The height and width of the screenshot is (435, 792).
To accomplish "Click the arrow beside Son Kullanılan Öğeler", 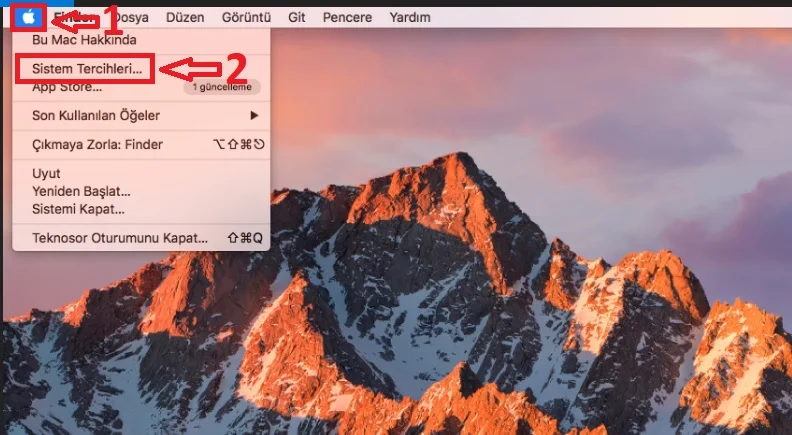I will pos(254,115).
